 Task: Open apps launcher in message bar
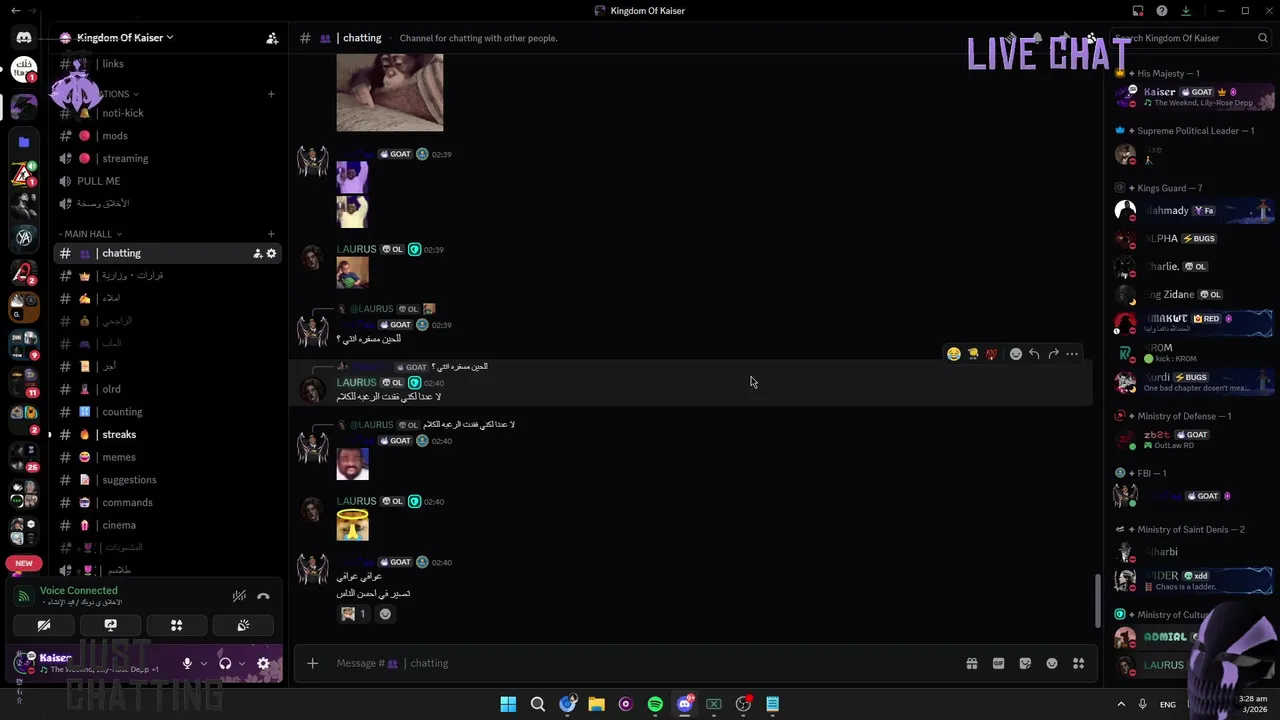[x=1079, y=663]
